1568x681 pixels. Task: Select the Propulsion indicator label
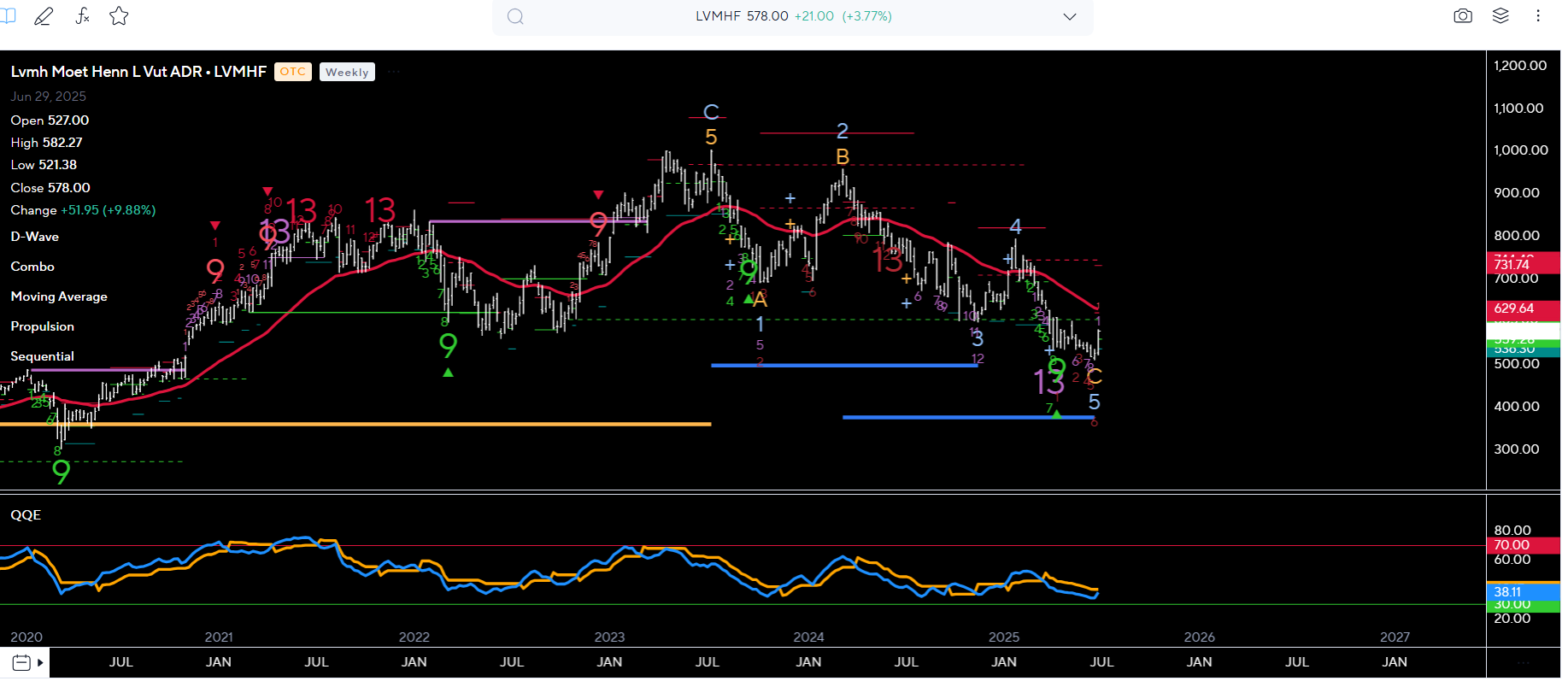click(x=43, y=326)
